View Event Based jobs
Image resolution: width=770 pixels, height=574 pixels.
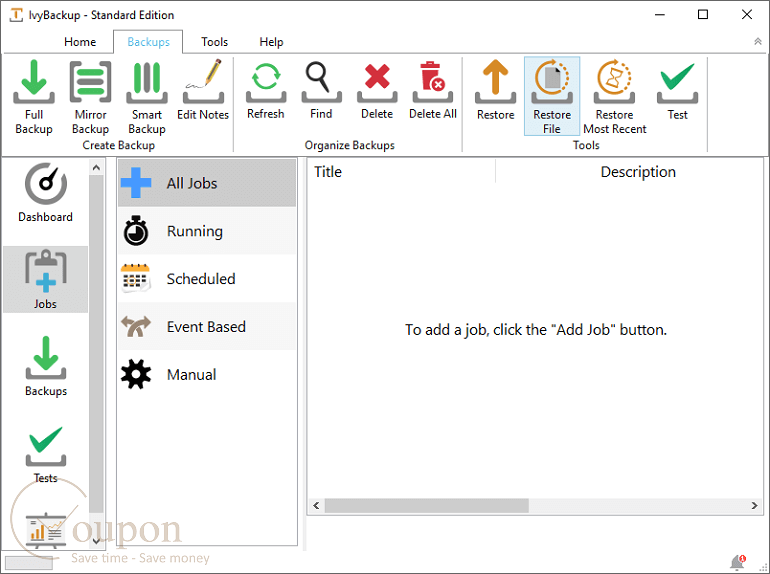pos(207,327)
